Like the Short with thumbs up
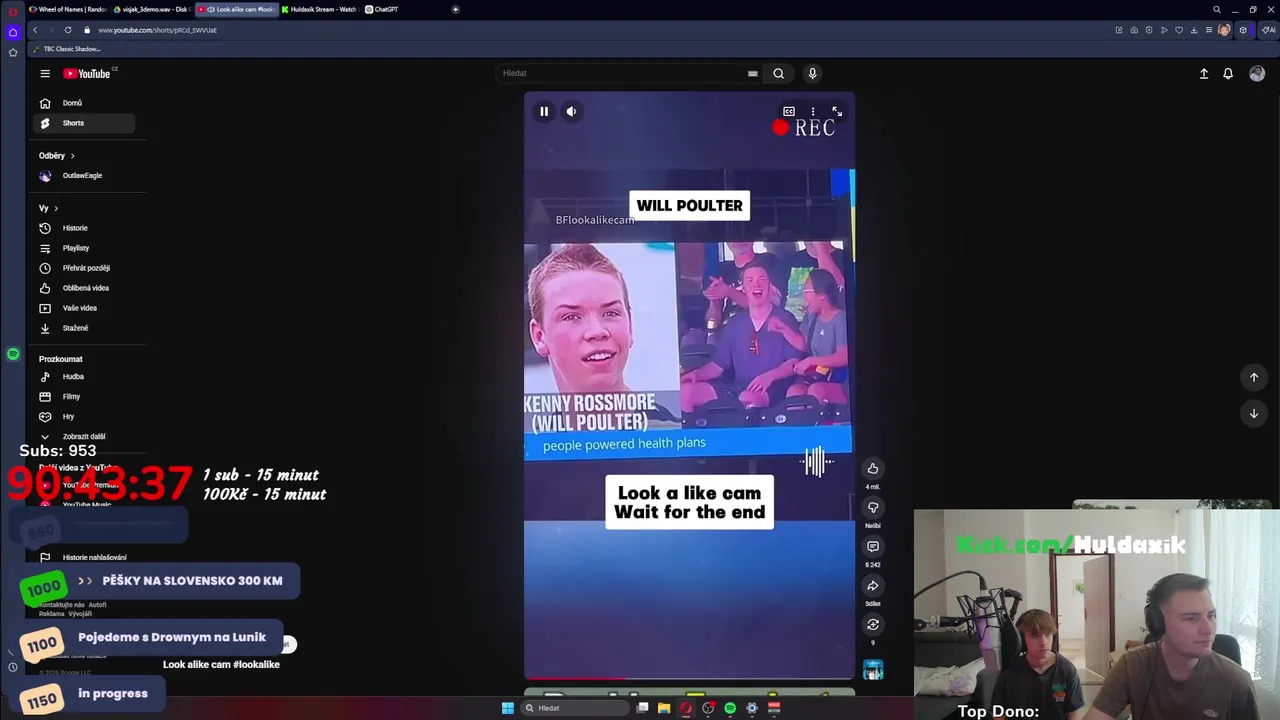The image size is (1280, 720). tap(873, 468)
